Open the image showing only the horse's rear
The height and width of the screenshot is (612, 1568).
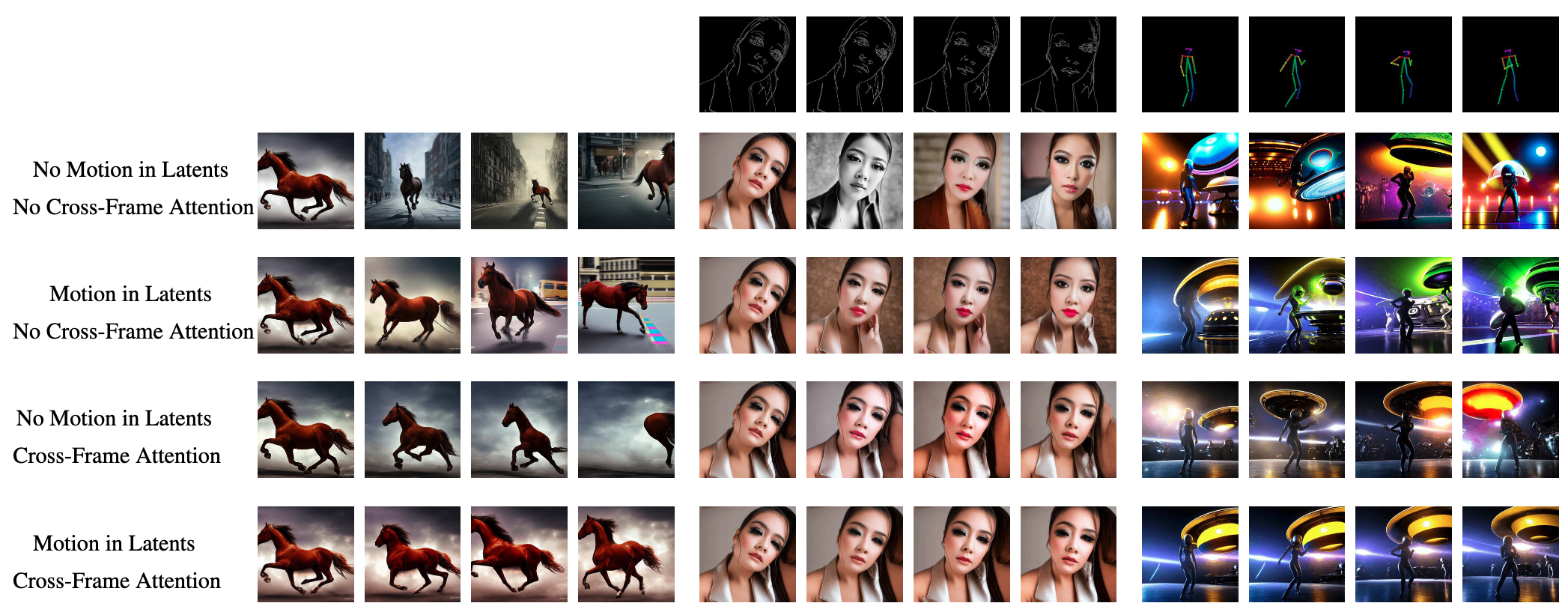(x=626, y=429)
